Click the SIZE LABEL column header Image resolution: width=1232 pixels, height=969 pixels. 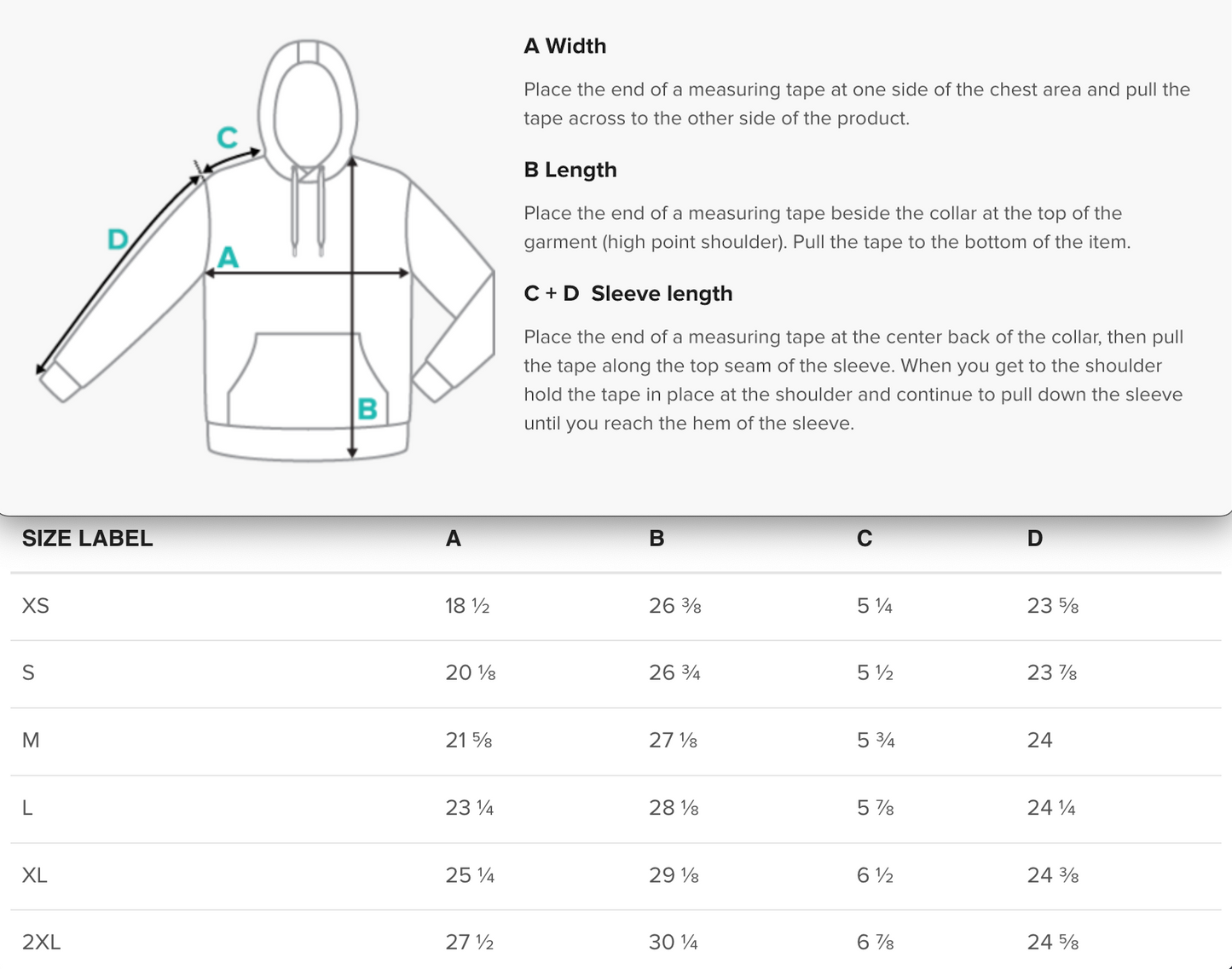[x=87, y=539]
